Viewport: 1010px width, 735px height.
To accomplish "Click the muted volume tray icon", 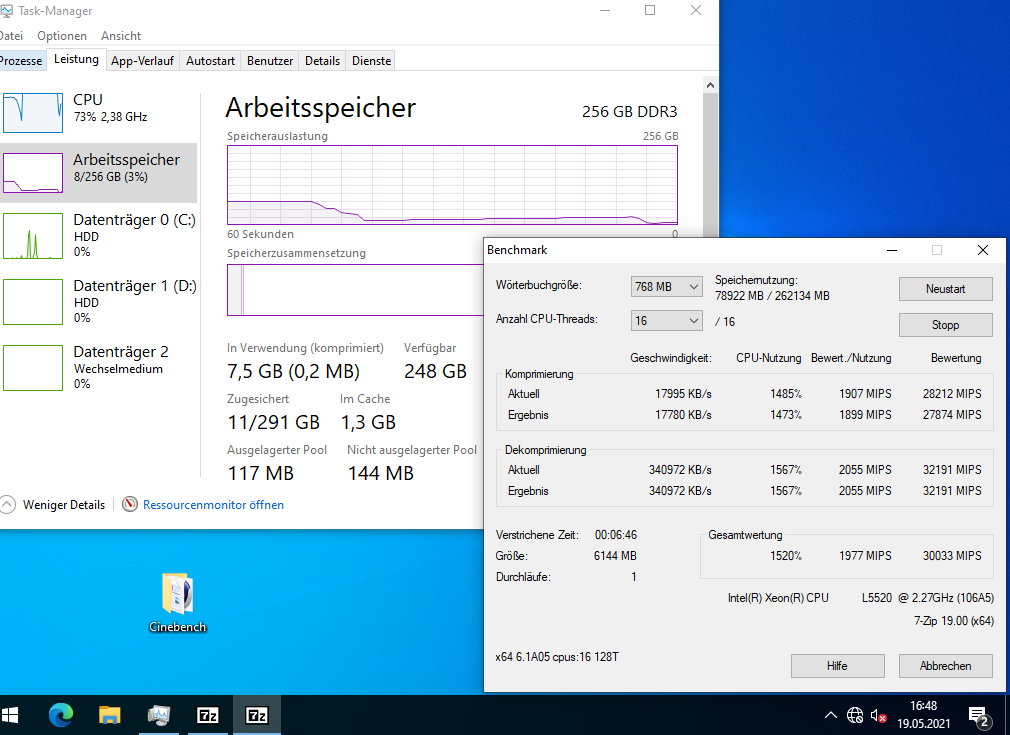I will (879, 715).
